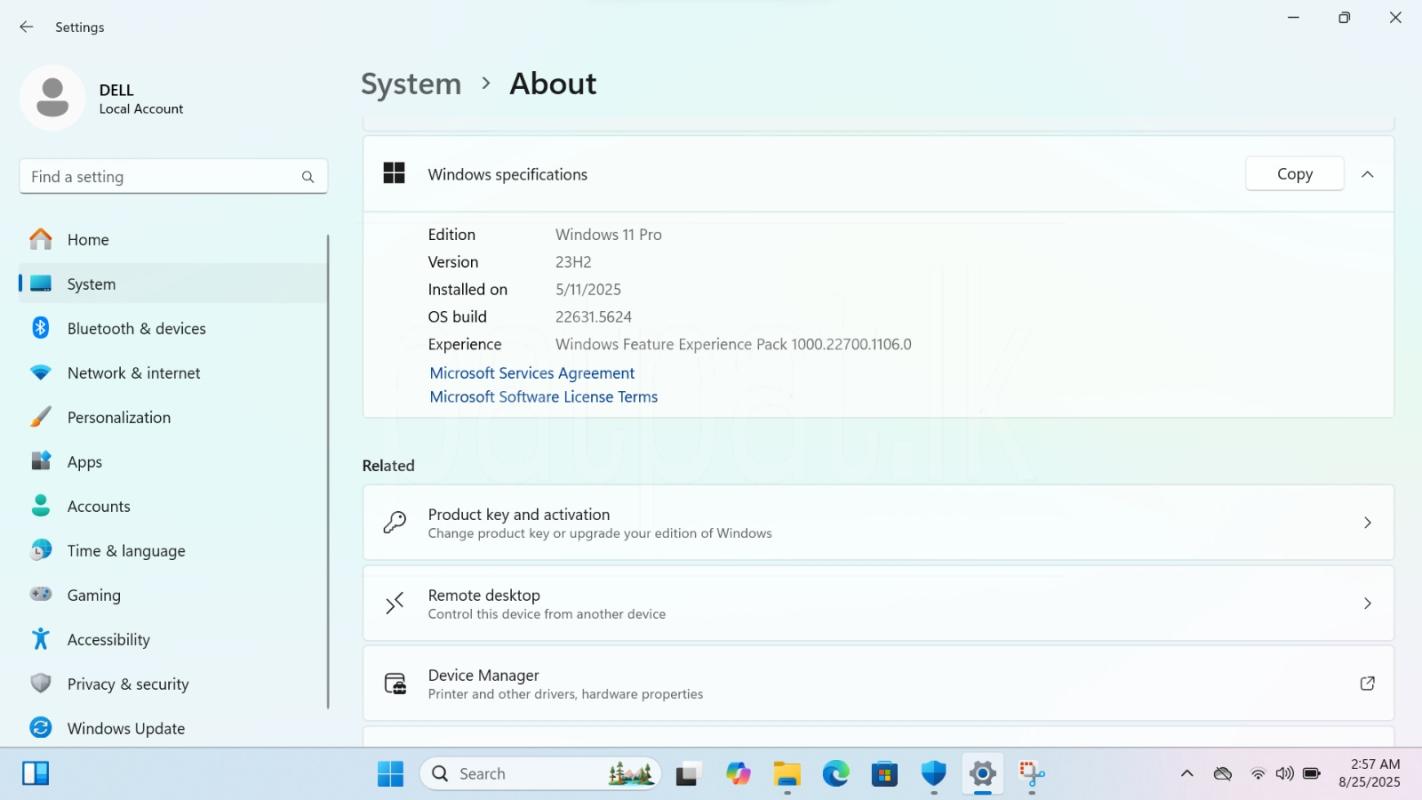Click the Find a setting field
The height and width of the screenshot is (800, 1422).
tap(160, 177)
